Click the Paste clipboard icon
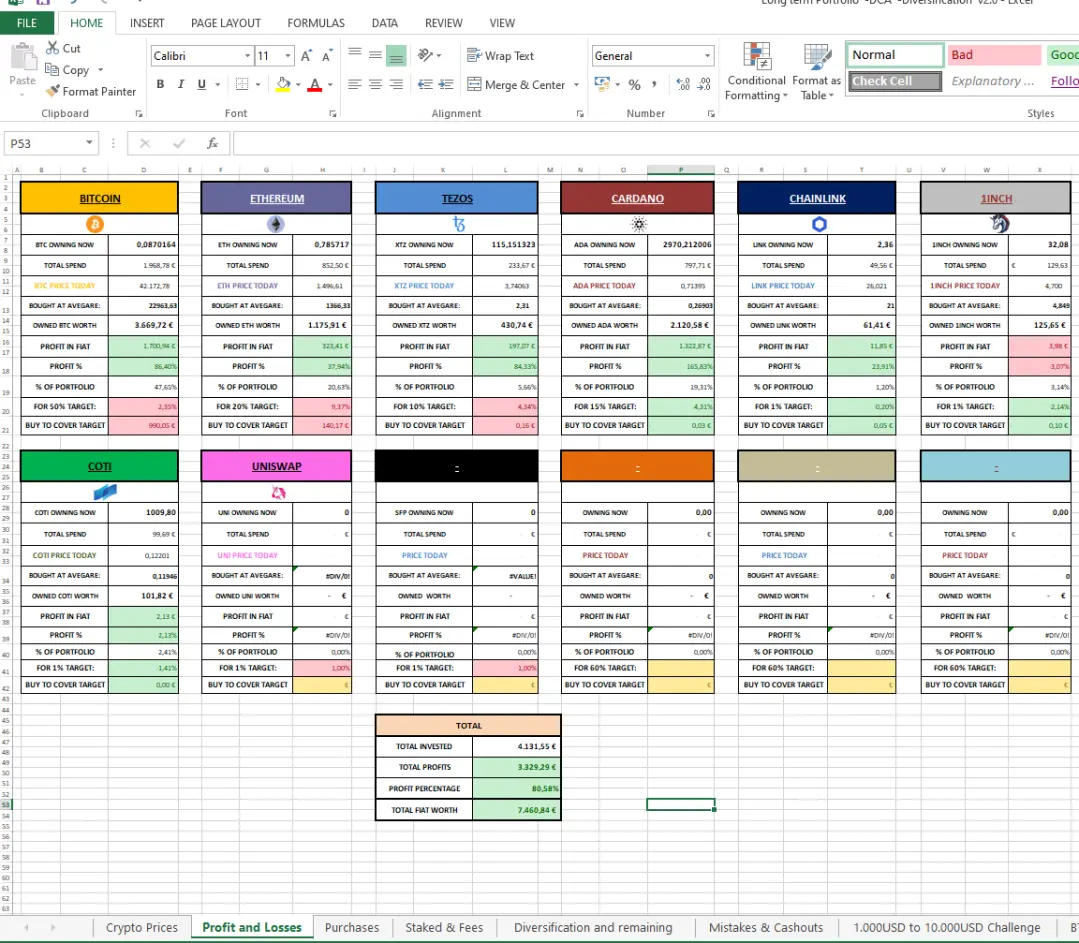1079x943 pixels. point(23,57)
